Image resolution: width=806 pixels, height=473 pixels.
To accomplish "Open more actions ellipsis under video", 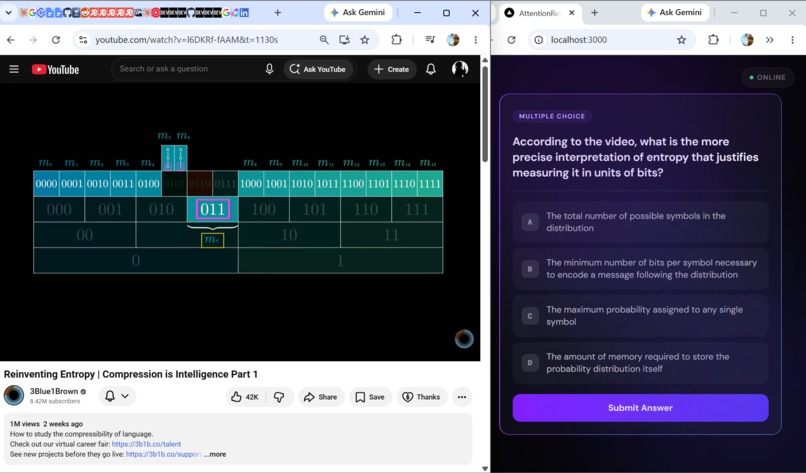I will [462, 397].
